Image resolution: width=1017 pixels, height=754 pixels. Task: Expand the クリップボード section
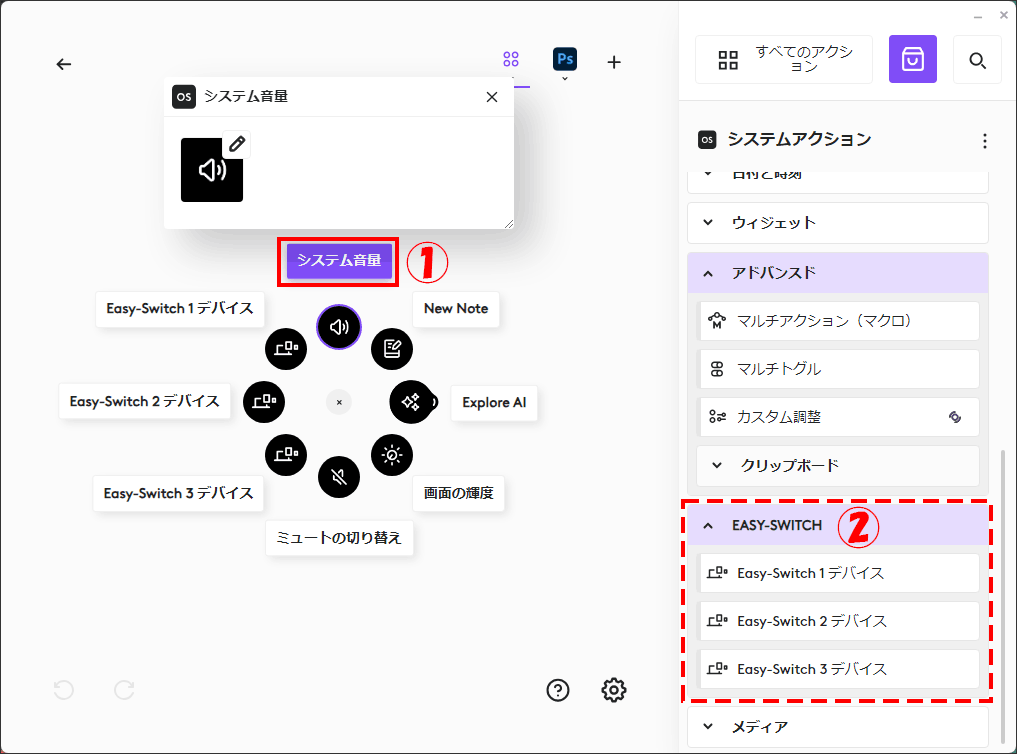[717, 465]
